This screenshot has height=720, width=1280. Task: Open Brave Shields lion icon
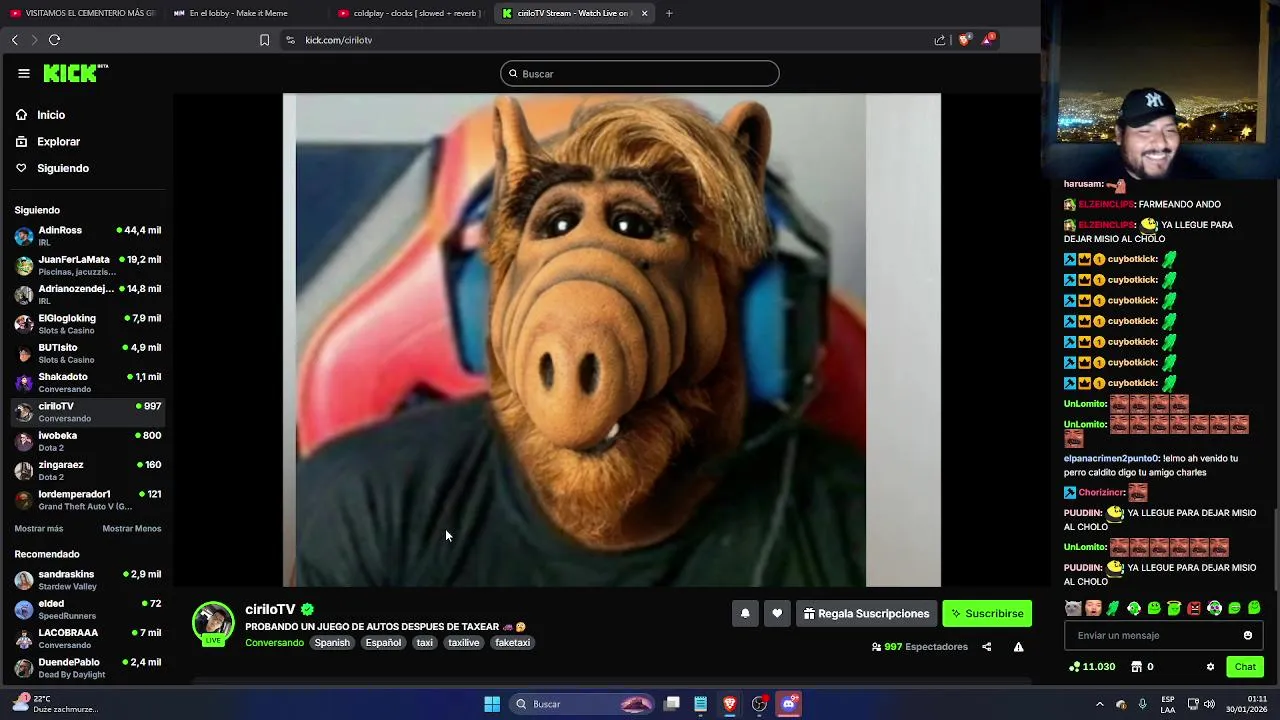point(965,40)
